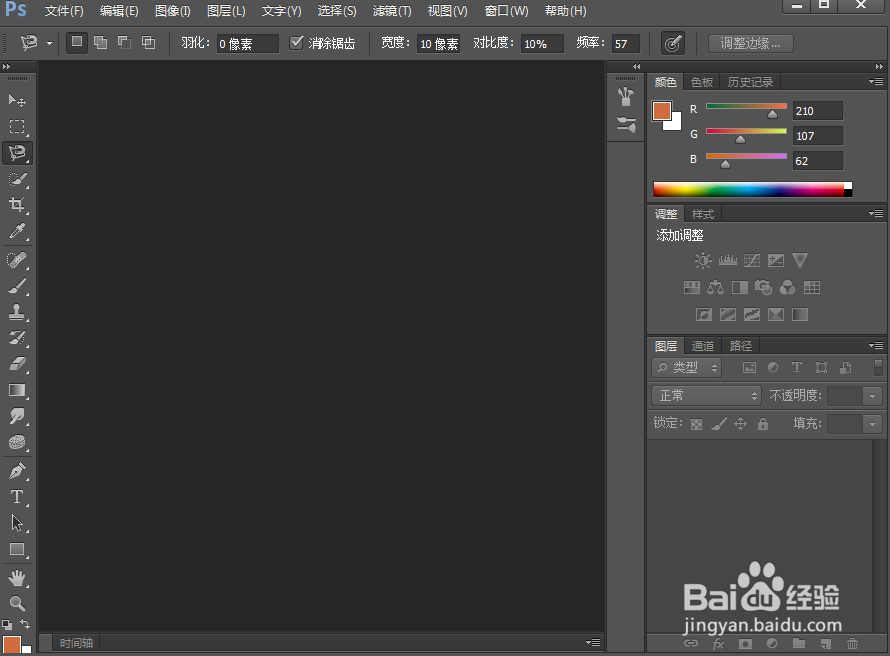Open the Adjustments panel flyout menu
This screenshot has width=890, height=656.
pos(876,213)
